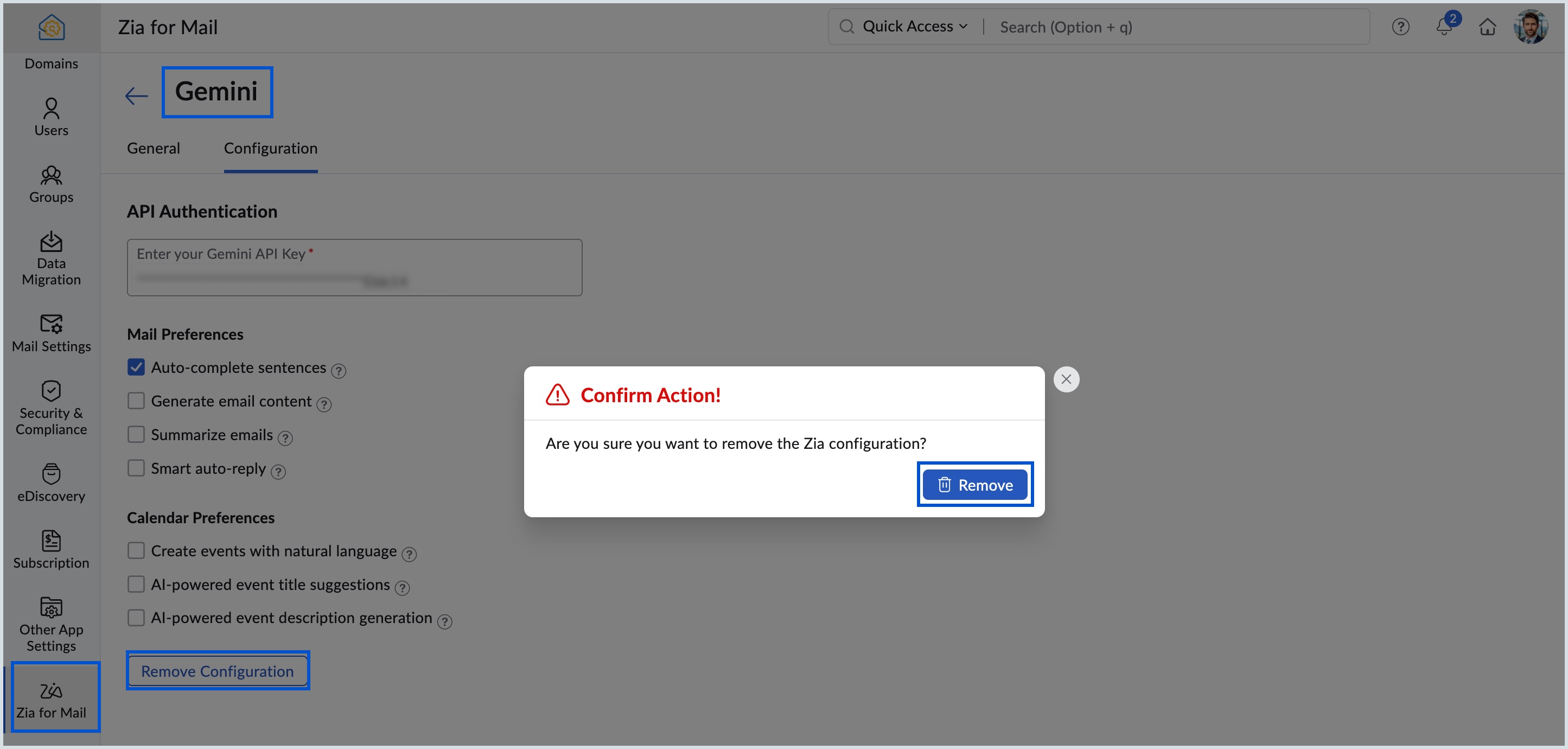Confirm removal with the Remove button
Screen dimensions: 1568x749
click(x=974, y=485)
